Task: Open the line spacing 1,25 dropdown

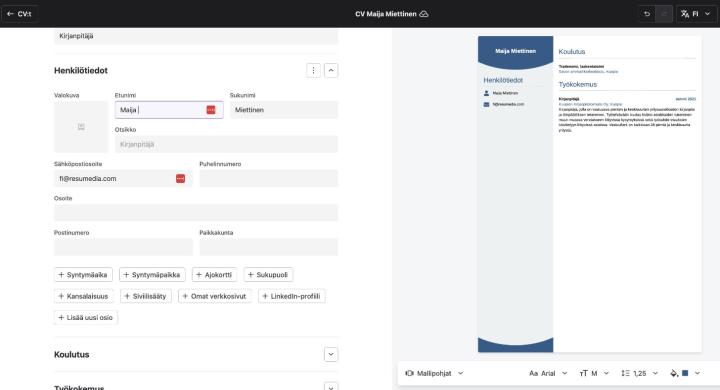Action: [x=640, y=373]
